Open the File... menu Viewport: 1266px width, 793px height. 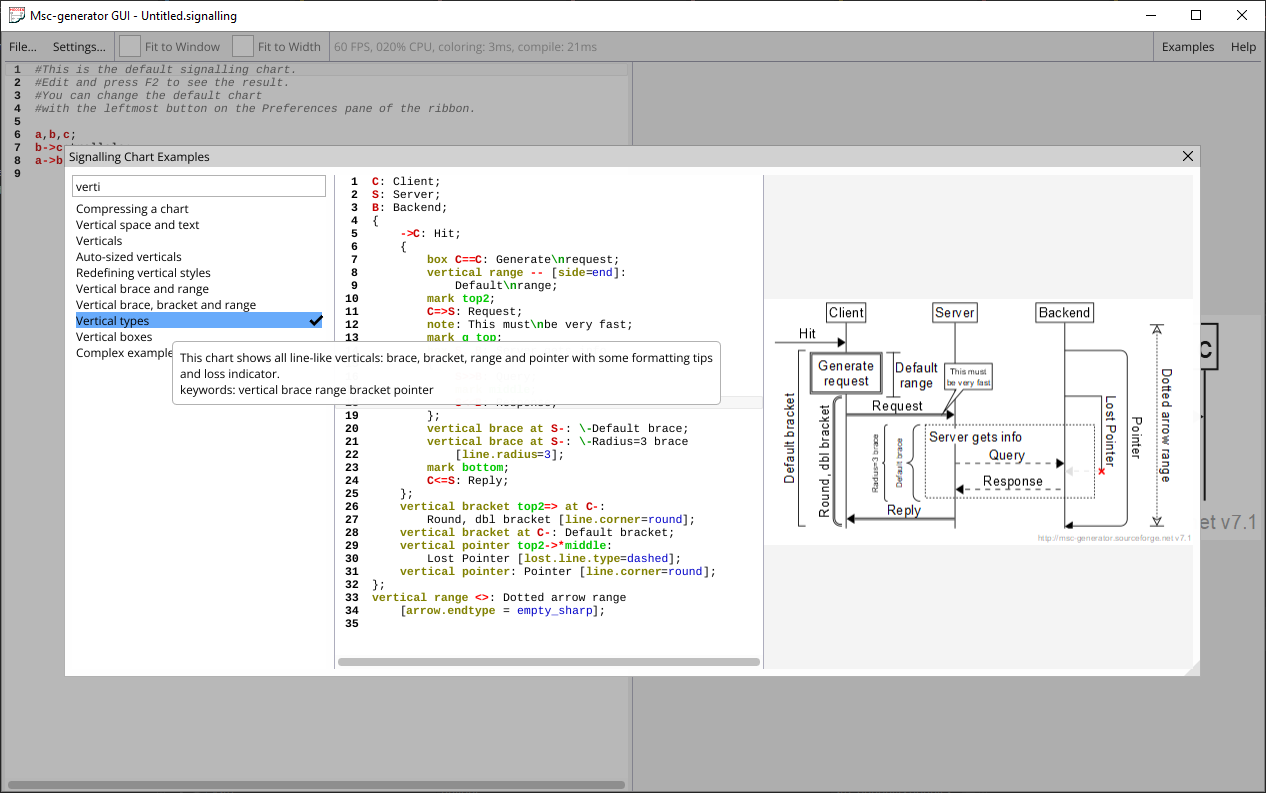click(x=23, y=46)
